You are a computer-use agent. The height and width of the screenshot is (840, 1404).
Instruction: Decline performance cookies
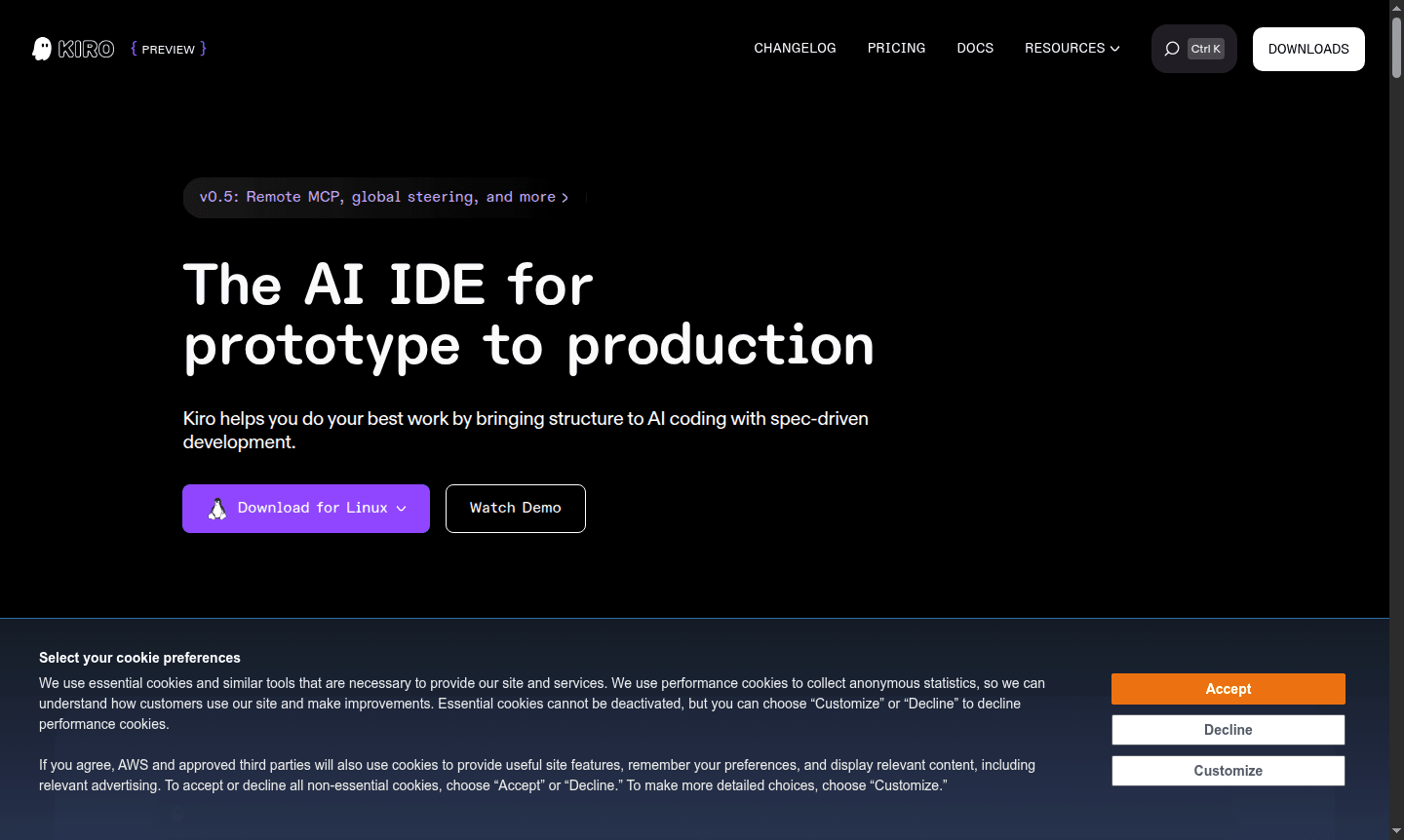click(x=1228, y=730)
